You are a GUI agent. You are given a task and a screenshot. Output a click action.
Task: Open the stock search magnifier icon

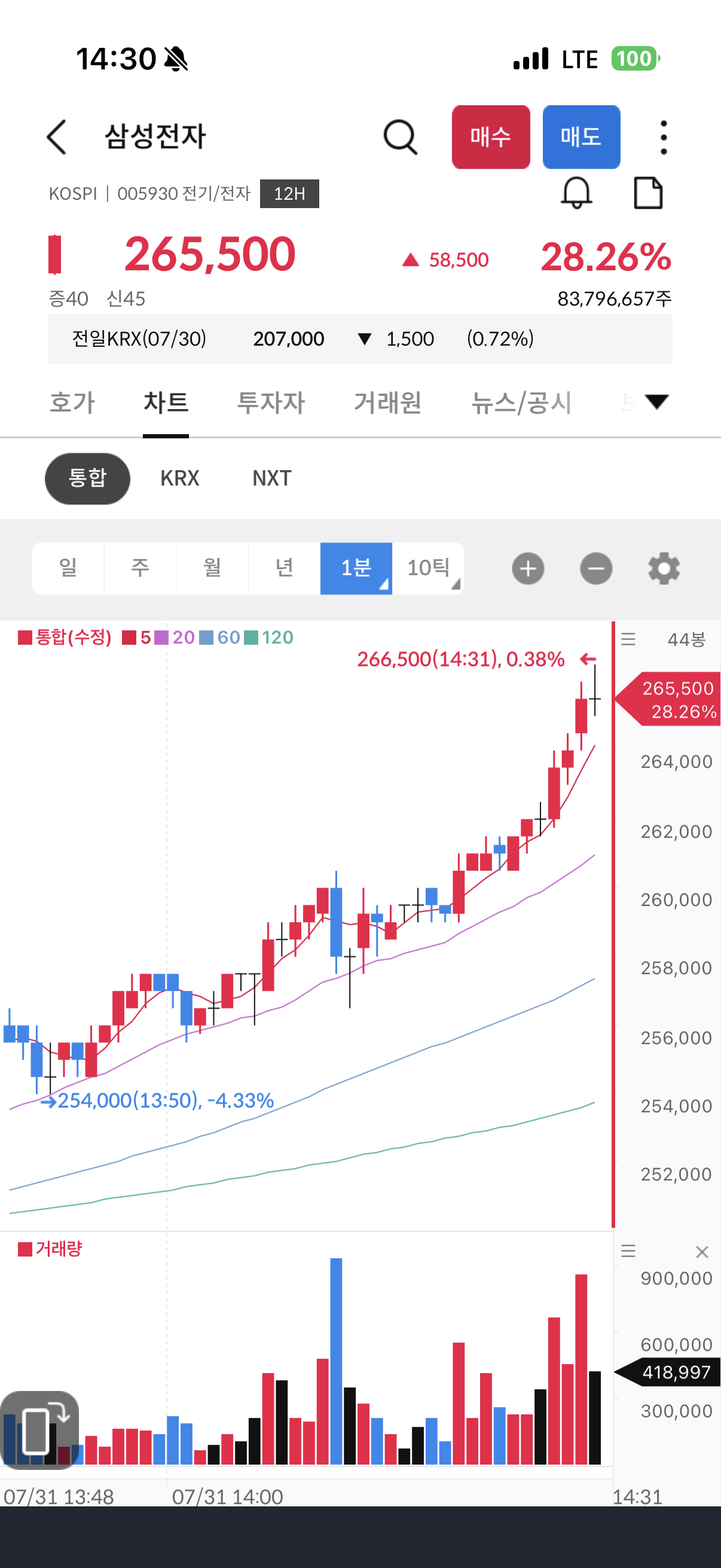pos(401,137)
